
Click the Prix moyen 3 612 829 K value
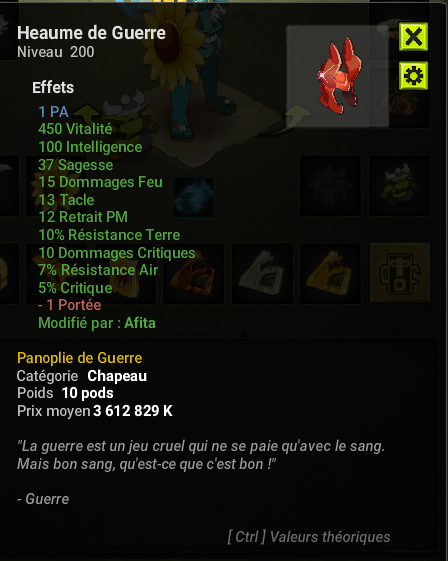click(133, 411)
